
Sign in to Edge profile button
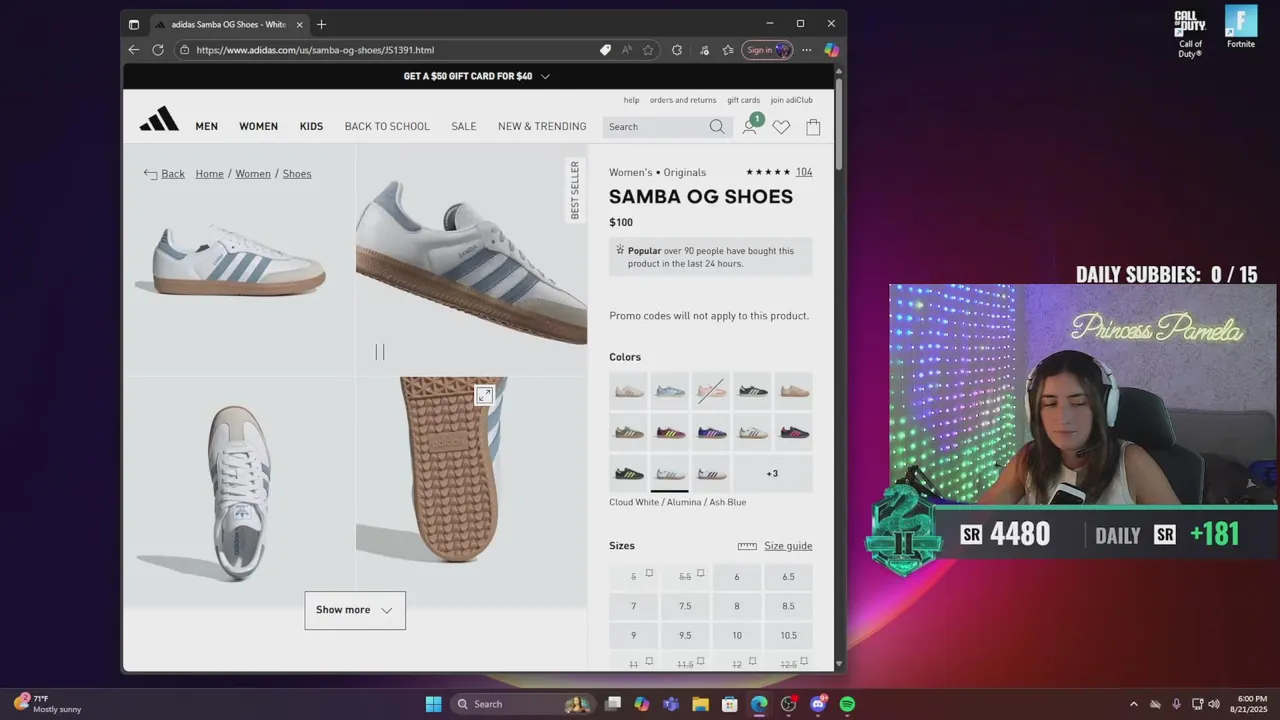767,50
